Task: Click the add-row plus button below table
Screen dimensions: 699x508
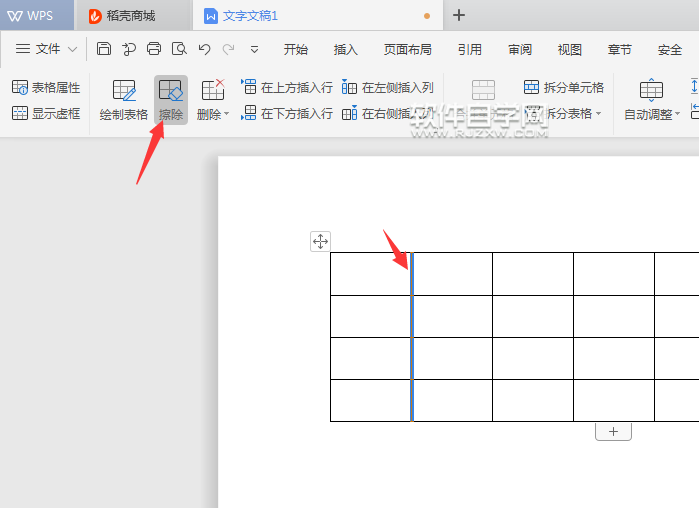Action: coord(613,432)
